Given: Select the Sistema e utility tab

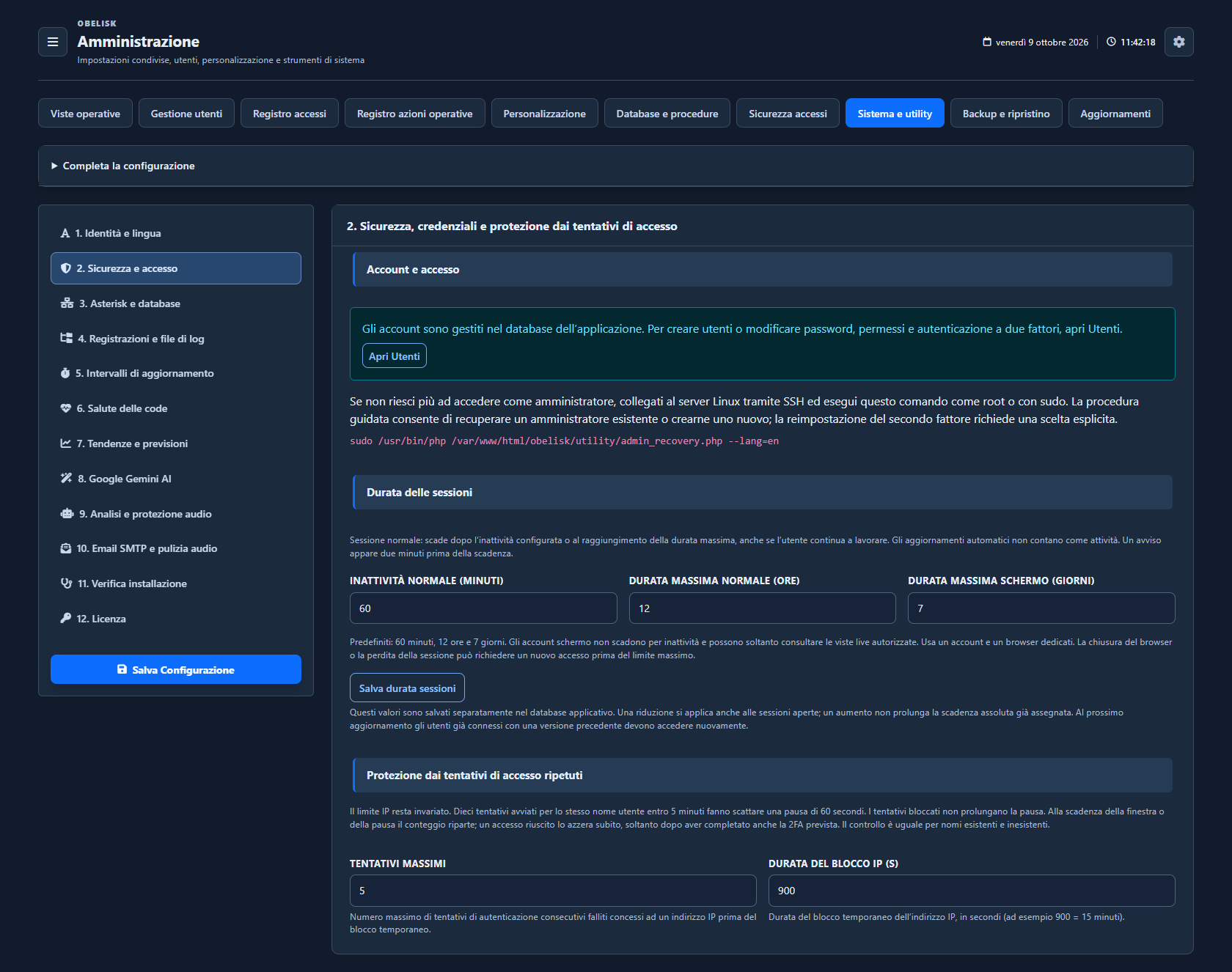Looking at the screenshot, I should tap(895, 113).
